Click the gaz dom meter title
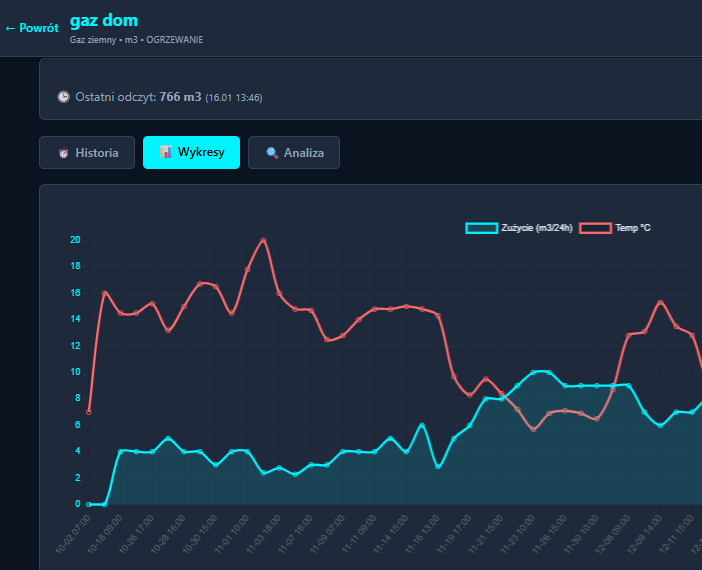The width and height of the screenshot is (702, 570). (104, 20)
